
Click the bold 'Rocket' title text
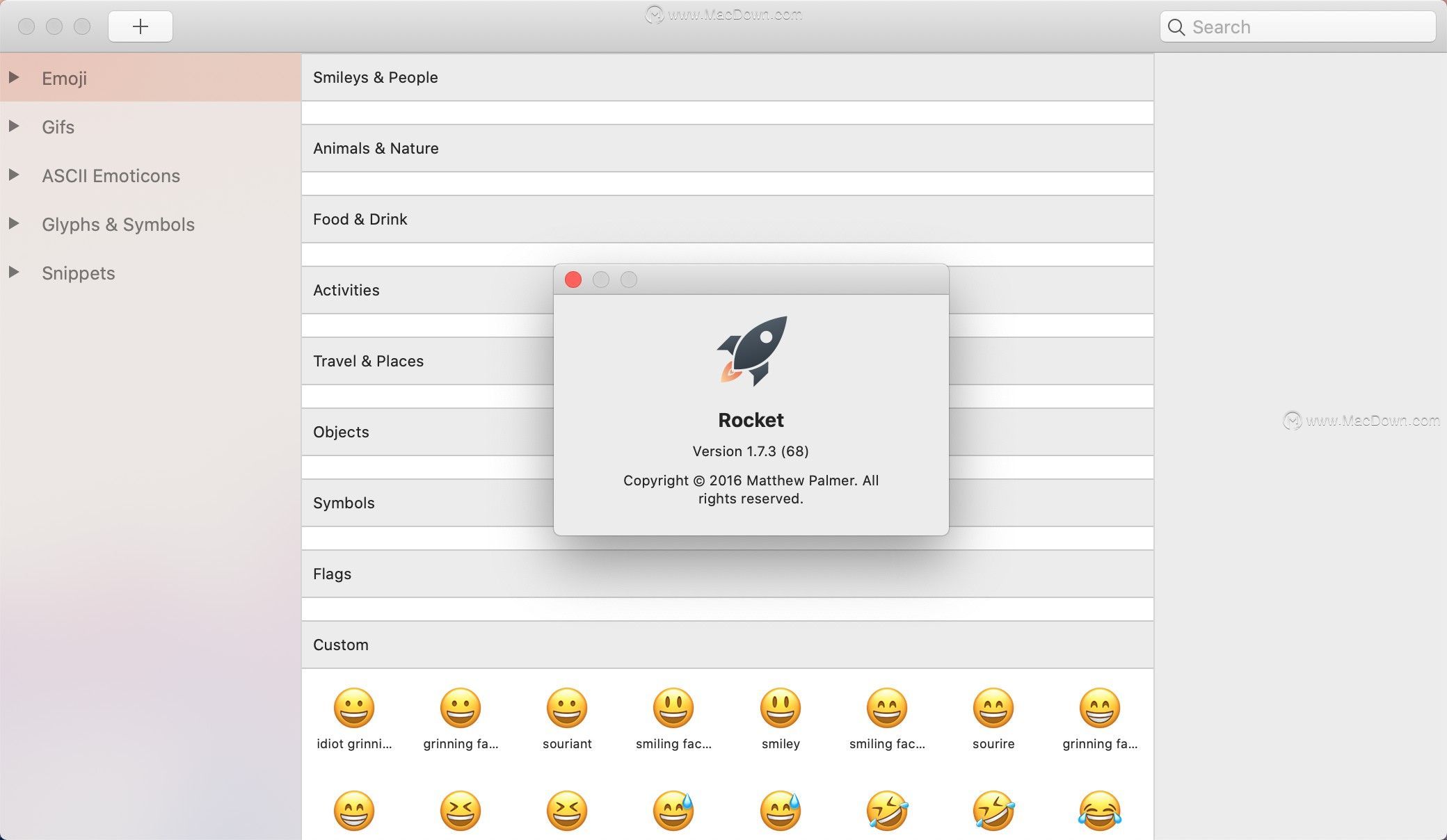click(751, 420)
